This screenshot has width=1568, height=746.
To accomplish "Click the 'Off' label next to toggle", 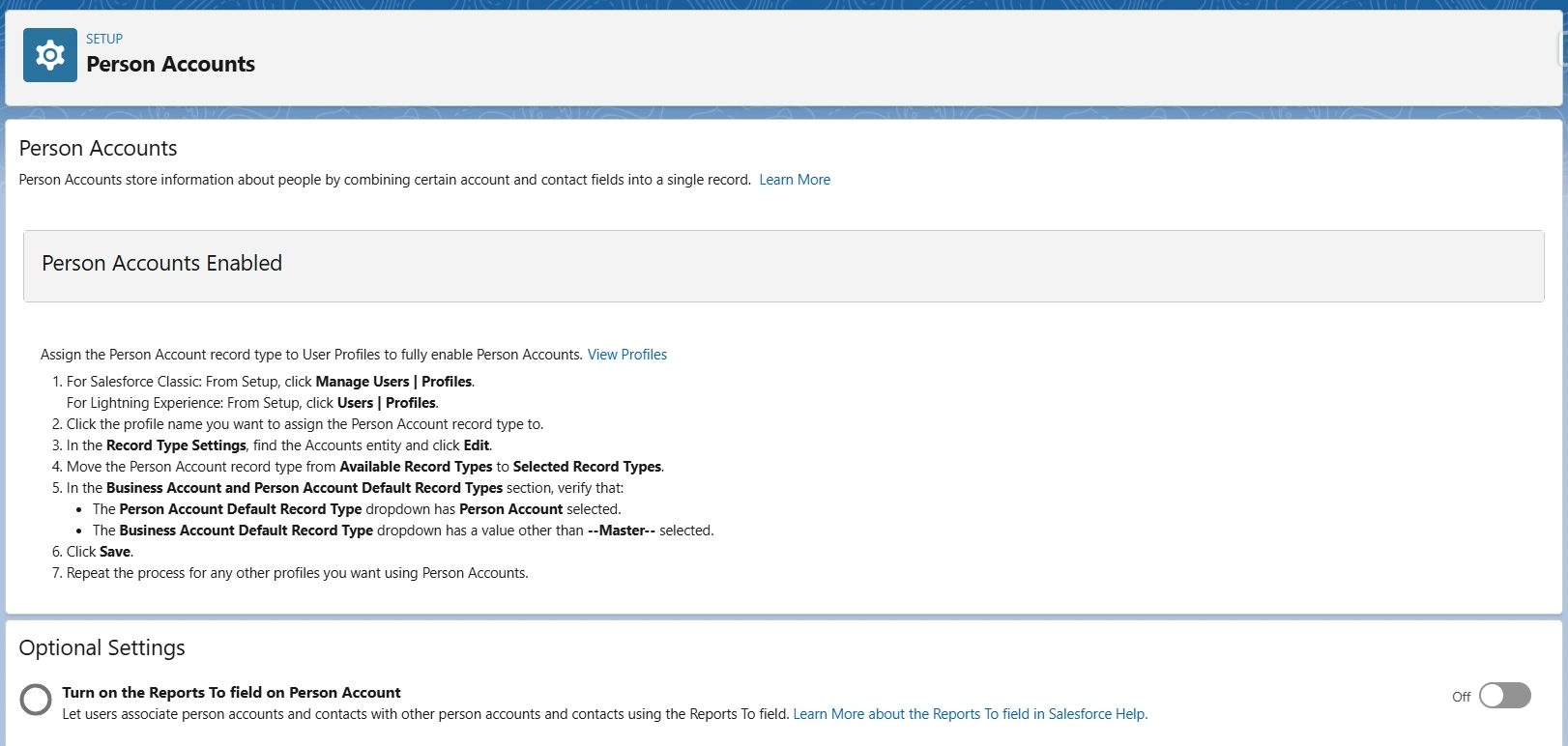I will 1462,697.
